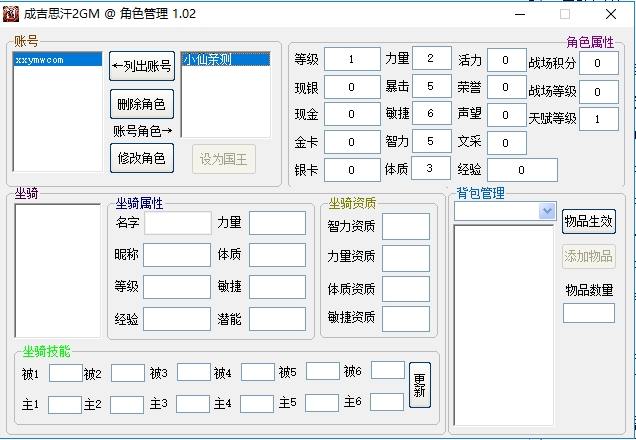The image size is (636, 440).
Task: Click the 金卡 value field
Action: pos(352,142)
